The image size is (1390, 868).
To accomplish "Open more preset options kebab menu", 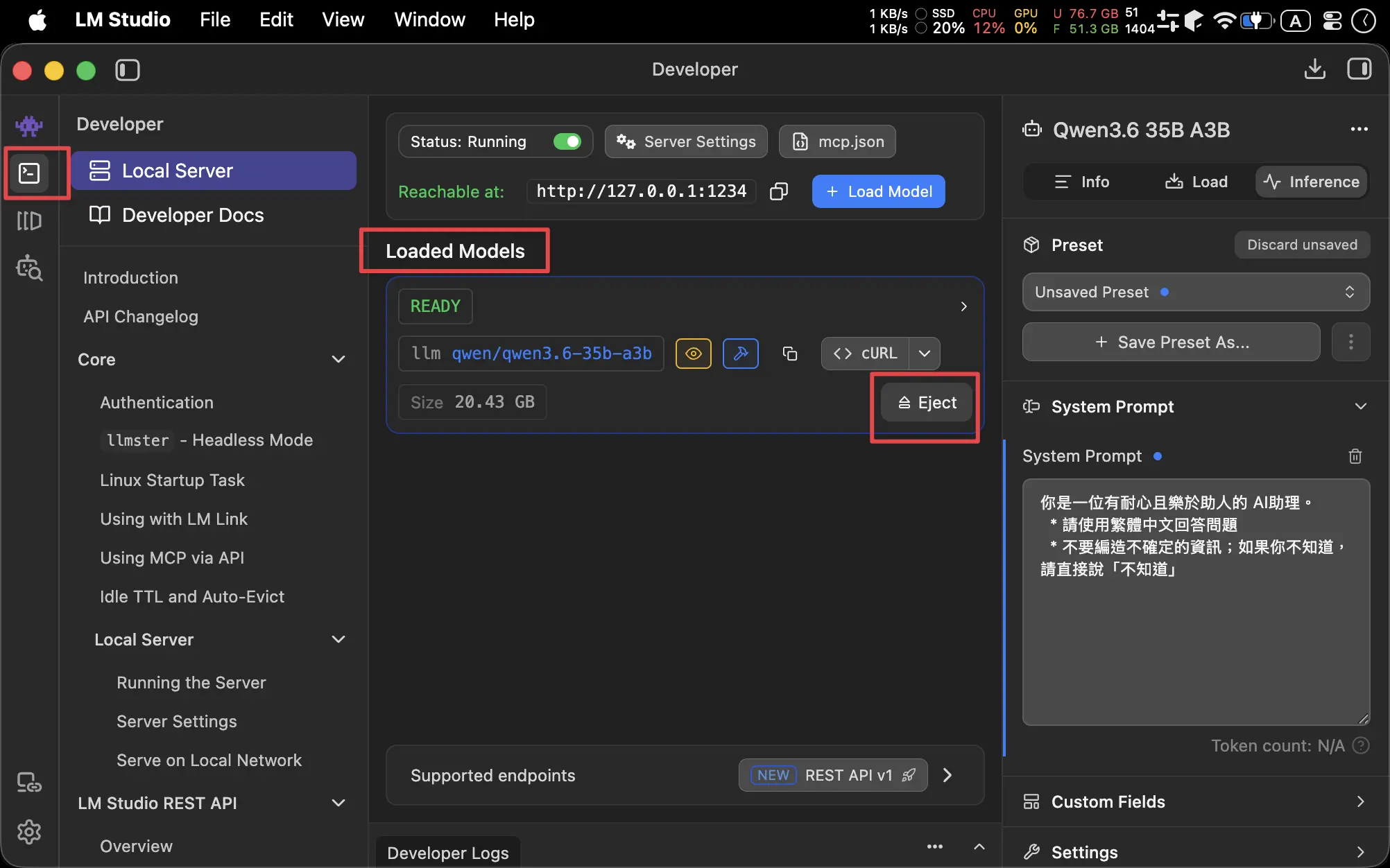I will (x=1351, y=342).
